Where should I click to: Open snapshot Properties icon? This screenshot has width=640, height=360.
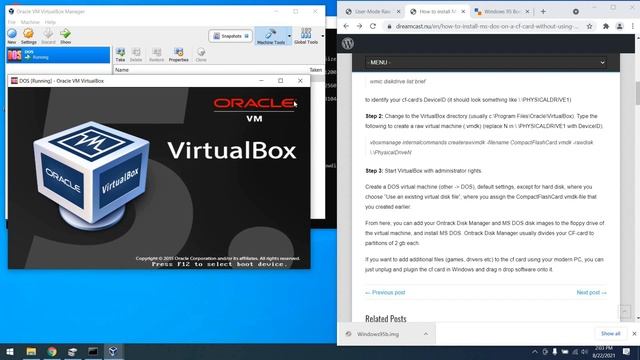point(179,55)
